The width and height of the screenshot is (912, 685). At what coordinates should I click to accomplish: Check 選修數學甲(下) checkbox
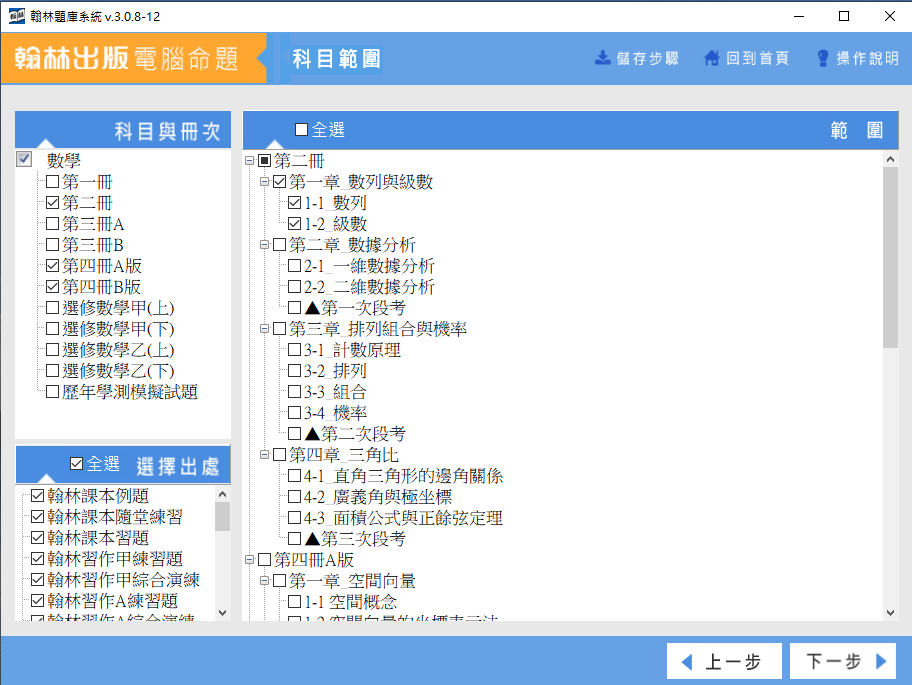coord(52,328)
